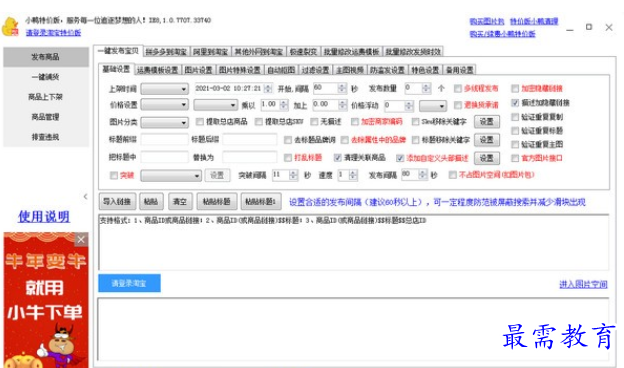Switch to the 其他外网到淘宝 tab

[x=259, y=52]
